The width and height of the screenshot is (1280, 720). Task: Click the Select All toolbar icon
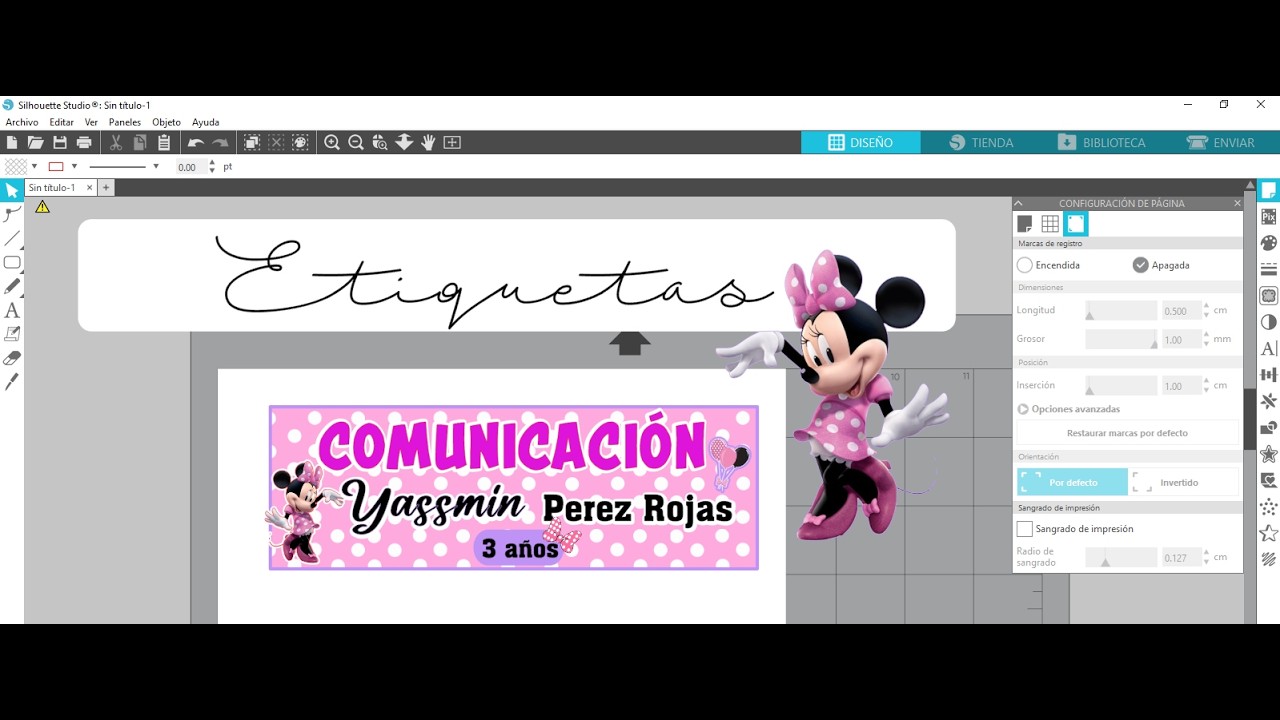pos(252,143)
